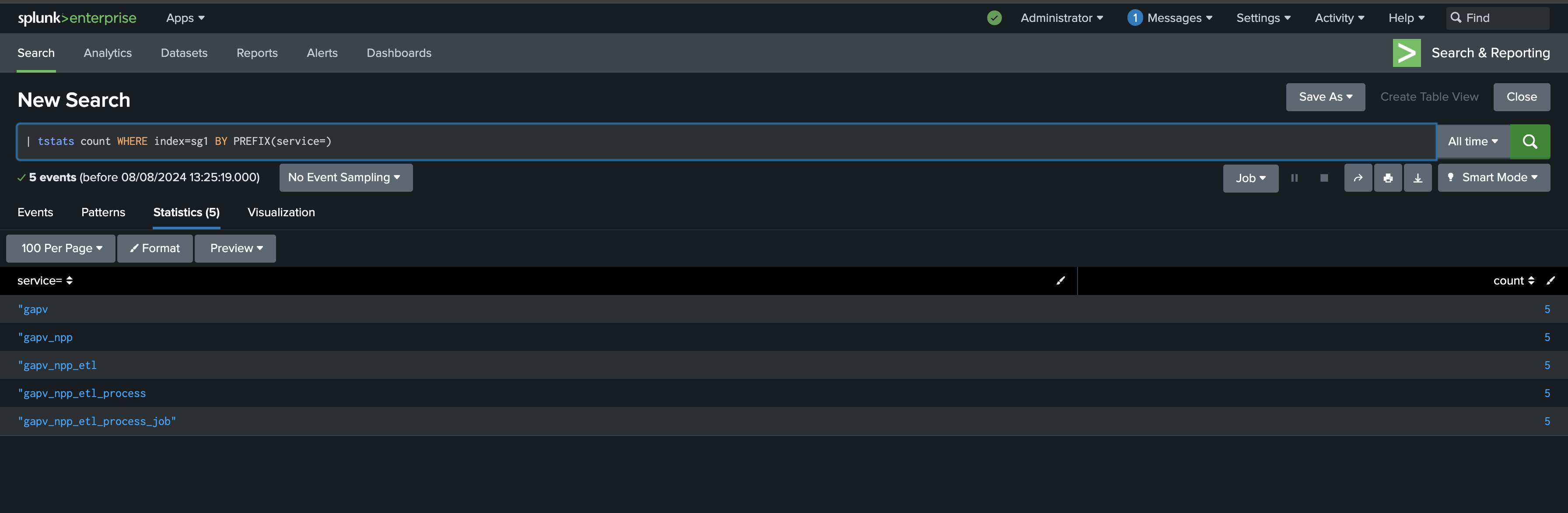The height and width of the screenshot is (513, 1568).
Task: Select the "gapv_npp_etl_process result link
Action: [81, 394]
